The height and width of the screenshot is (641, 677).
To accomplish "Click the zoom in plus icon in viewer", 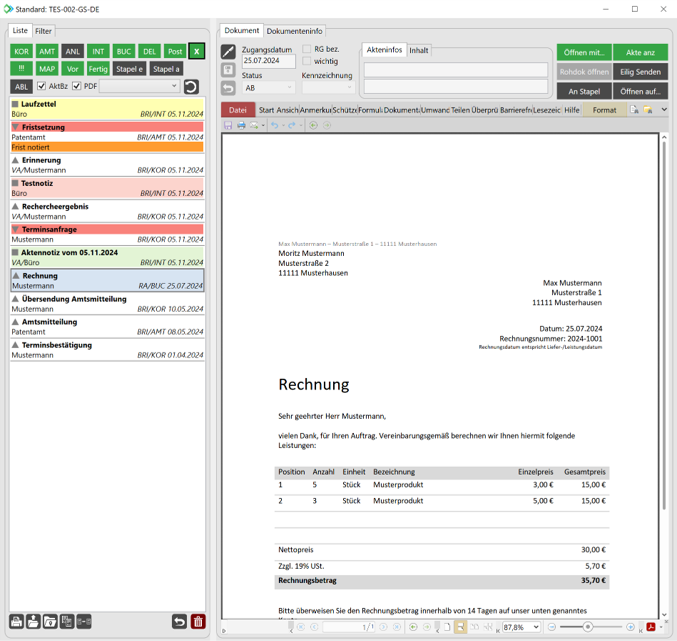I will 630,627.
